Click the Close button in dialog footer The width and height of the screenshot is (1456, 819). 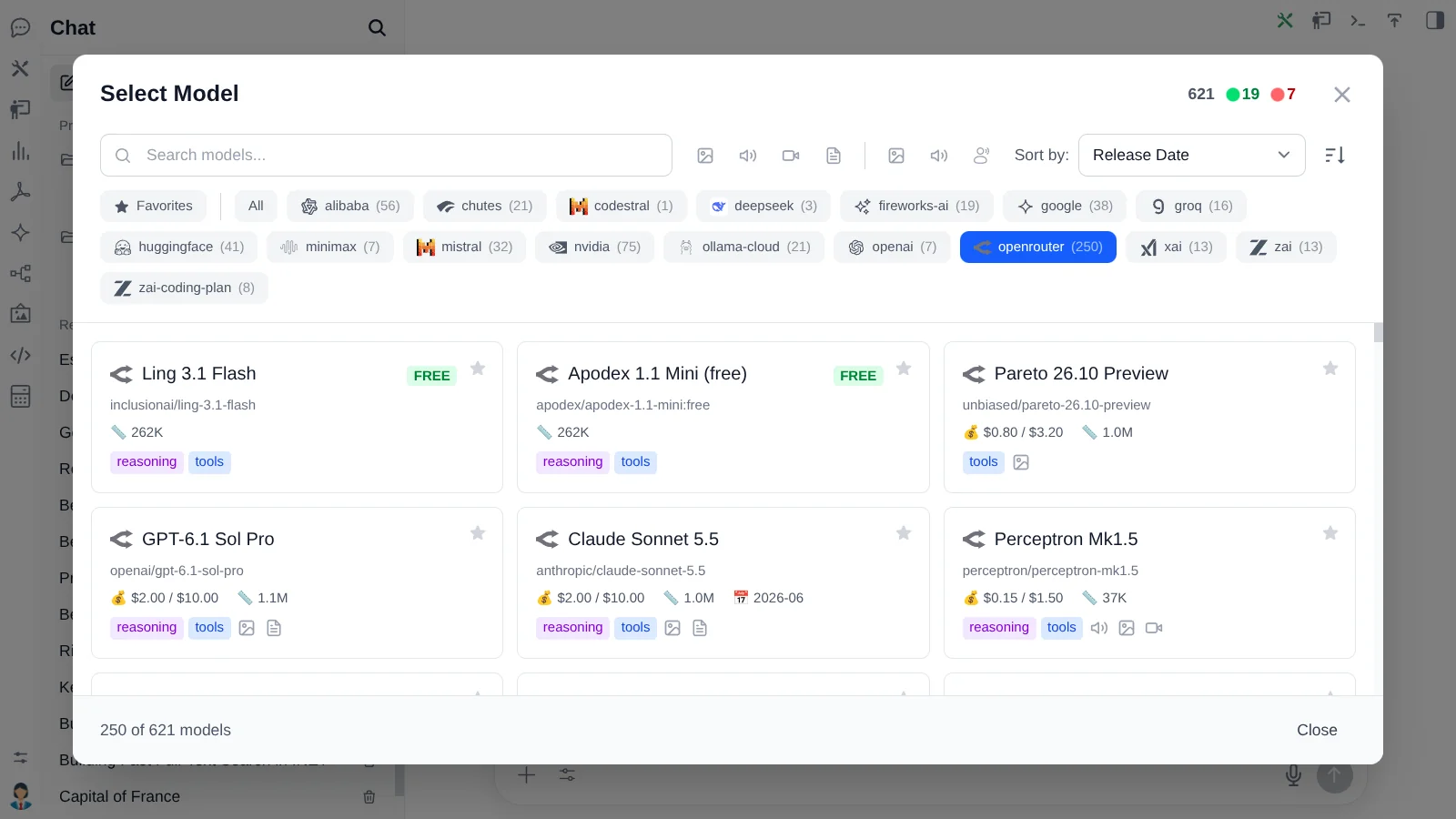coord(1317,730)
